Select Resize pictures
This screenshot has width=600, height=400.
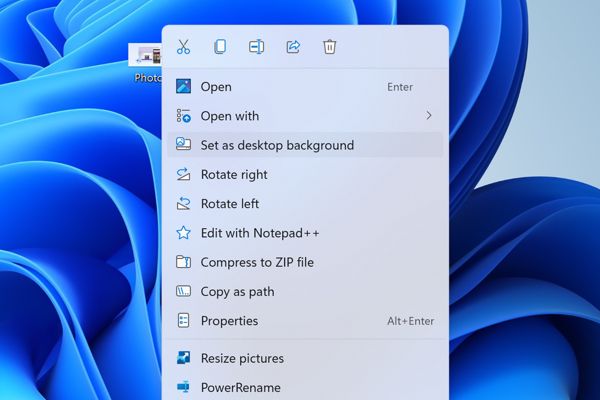[x=305, y=358]
